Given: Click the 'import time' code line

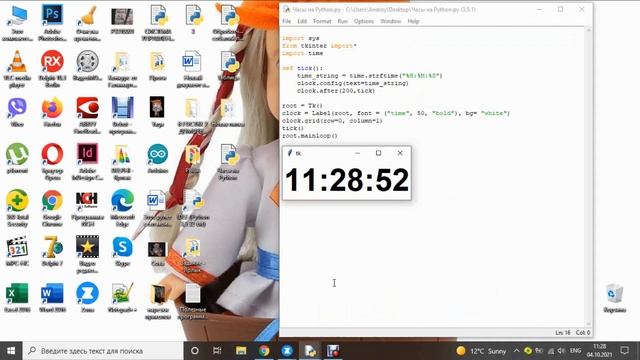Looking at the screenshot, I should click(x=302, y=53).
